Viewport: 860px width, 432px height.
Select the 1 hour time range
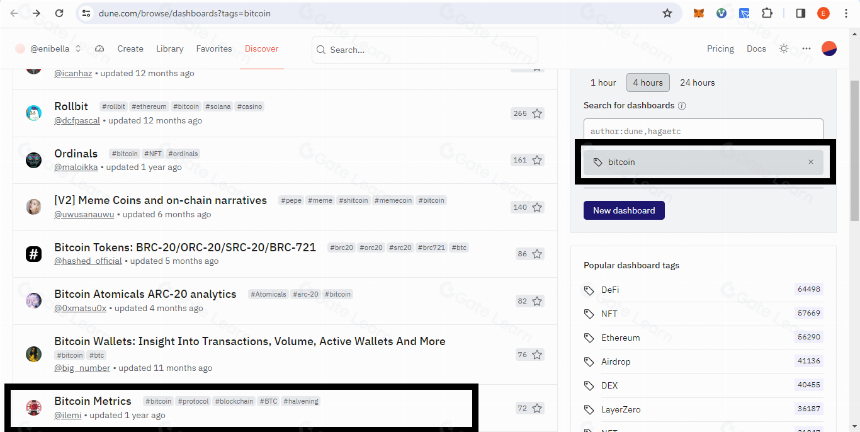pyautogui.click(x=603, y=83)
